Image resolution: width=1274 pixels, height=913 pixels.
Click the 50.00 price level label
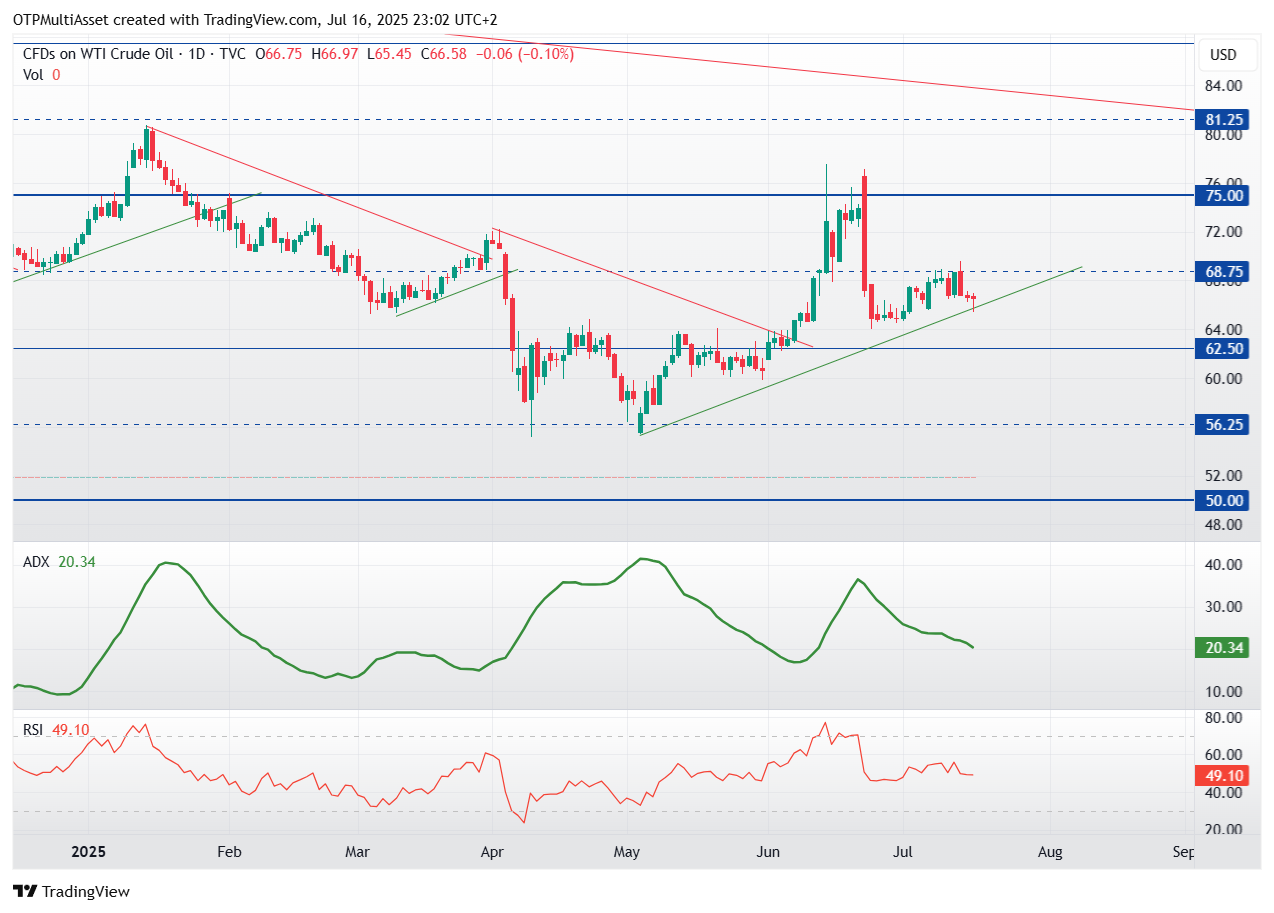click(x=1223, y=500)
